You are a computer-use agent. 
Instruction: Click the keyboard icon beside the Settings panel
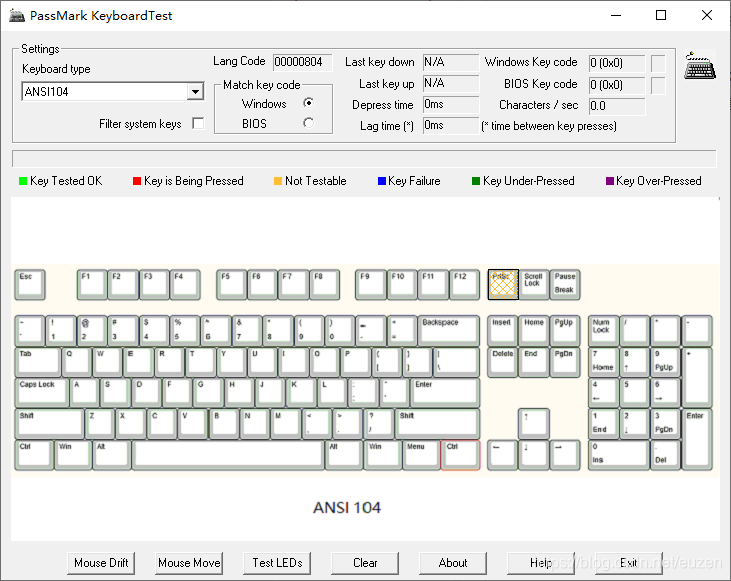tap(700, 65)
